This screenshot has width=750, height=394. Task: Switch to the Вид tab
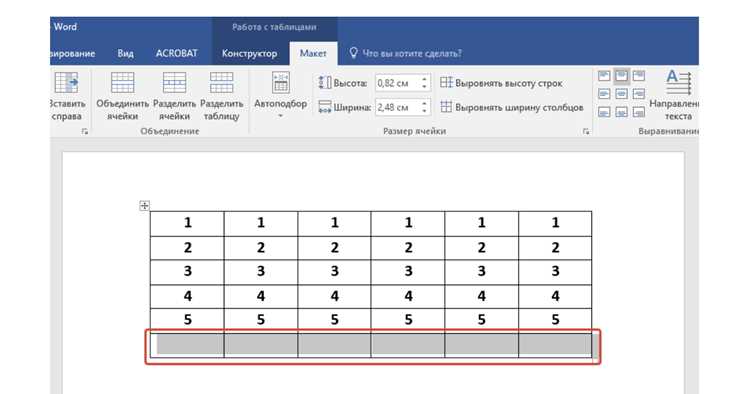coord(125,54)
